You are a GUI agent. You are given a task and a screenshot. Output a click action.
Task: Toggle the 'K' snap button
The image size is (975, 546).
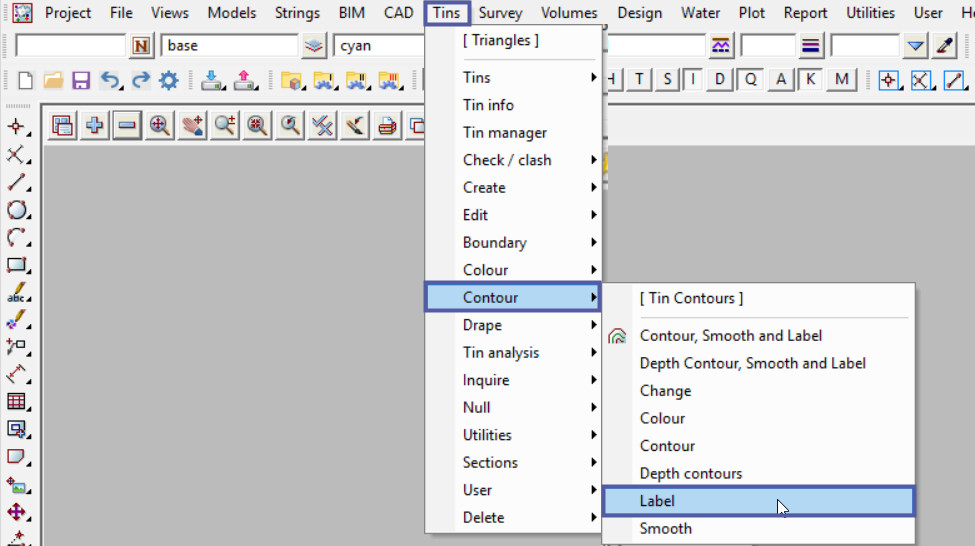pos(810,80)
